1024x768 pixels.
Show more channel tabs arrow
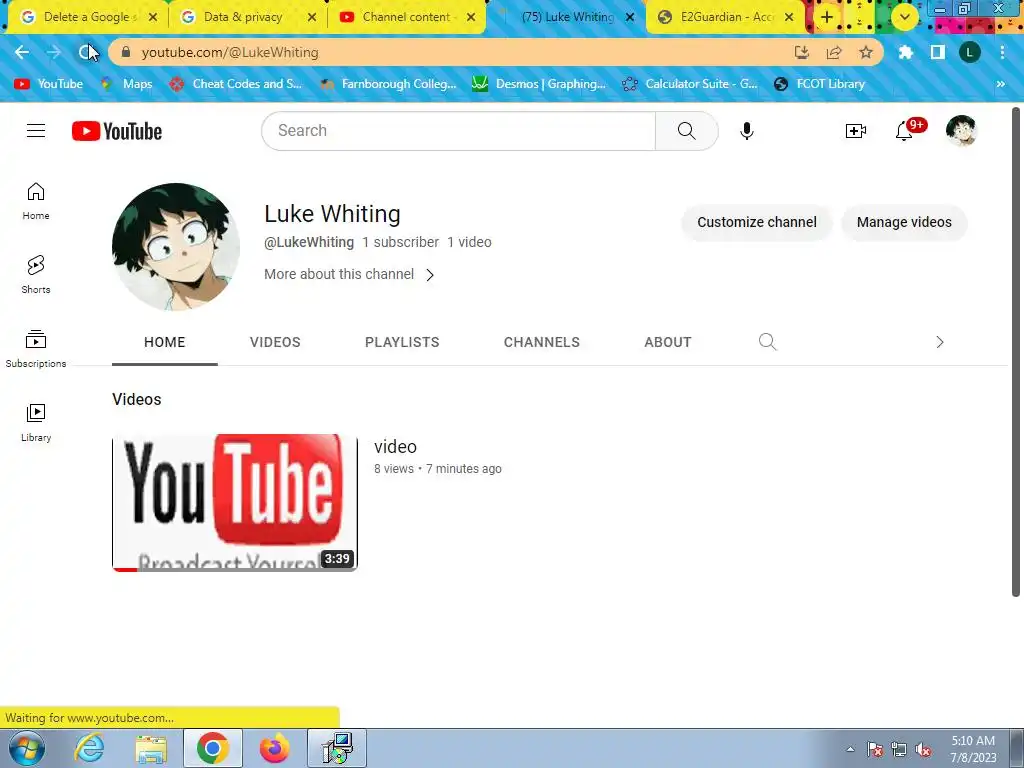(x=939, y=342)
